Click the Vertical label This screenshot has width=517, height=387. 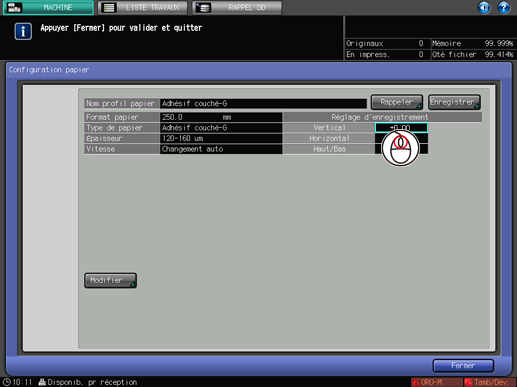329,128
